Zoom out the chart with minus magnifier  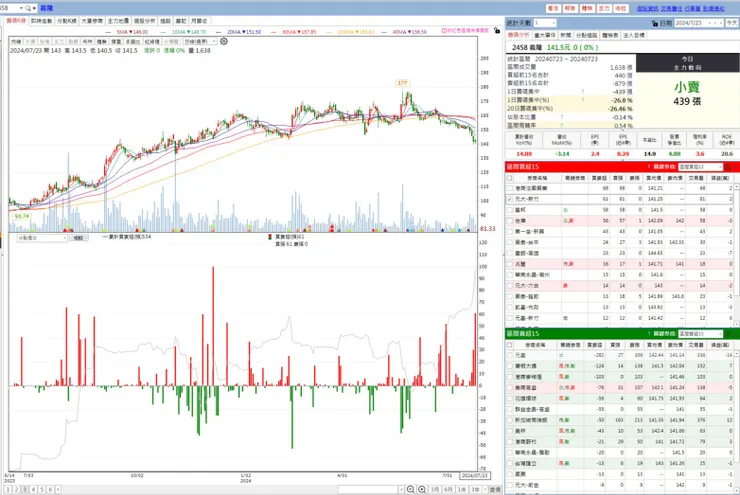coord(411,489)
